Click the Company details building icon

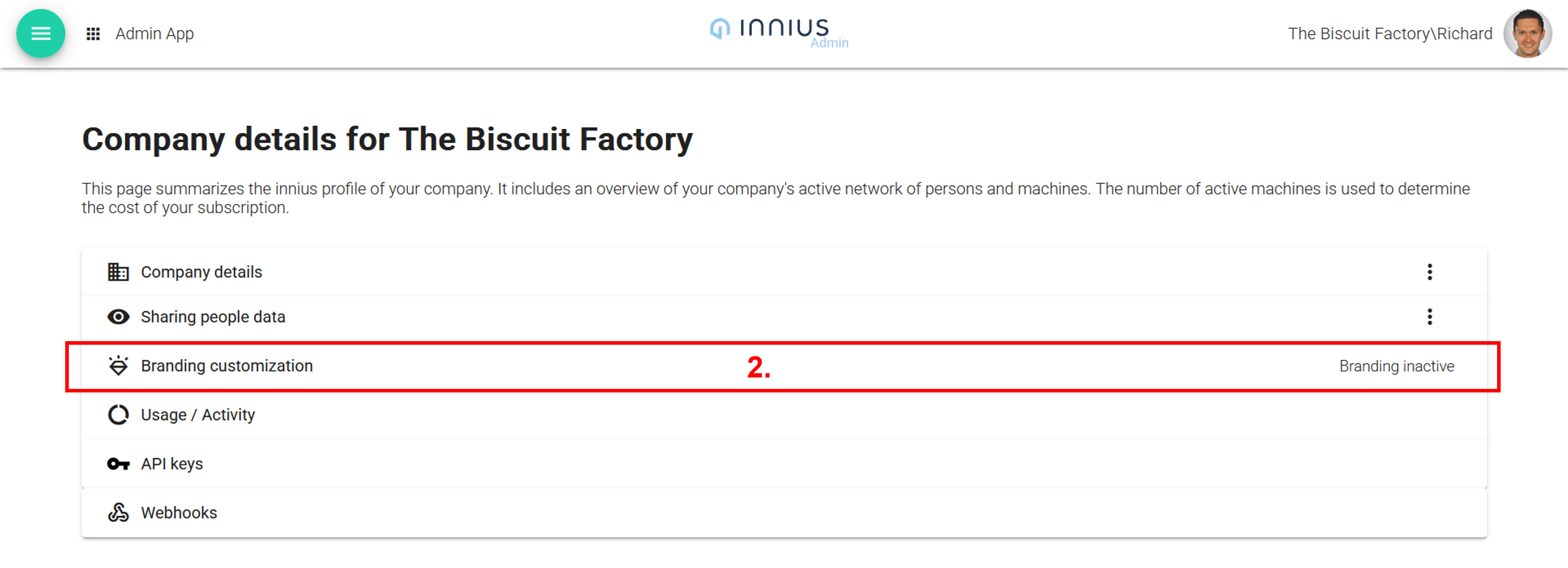pos(118,272)
